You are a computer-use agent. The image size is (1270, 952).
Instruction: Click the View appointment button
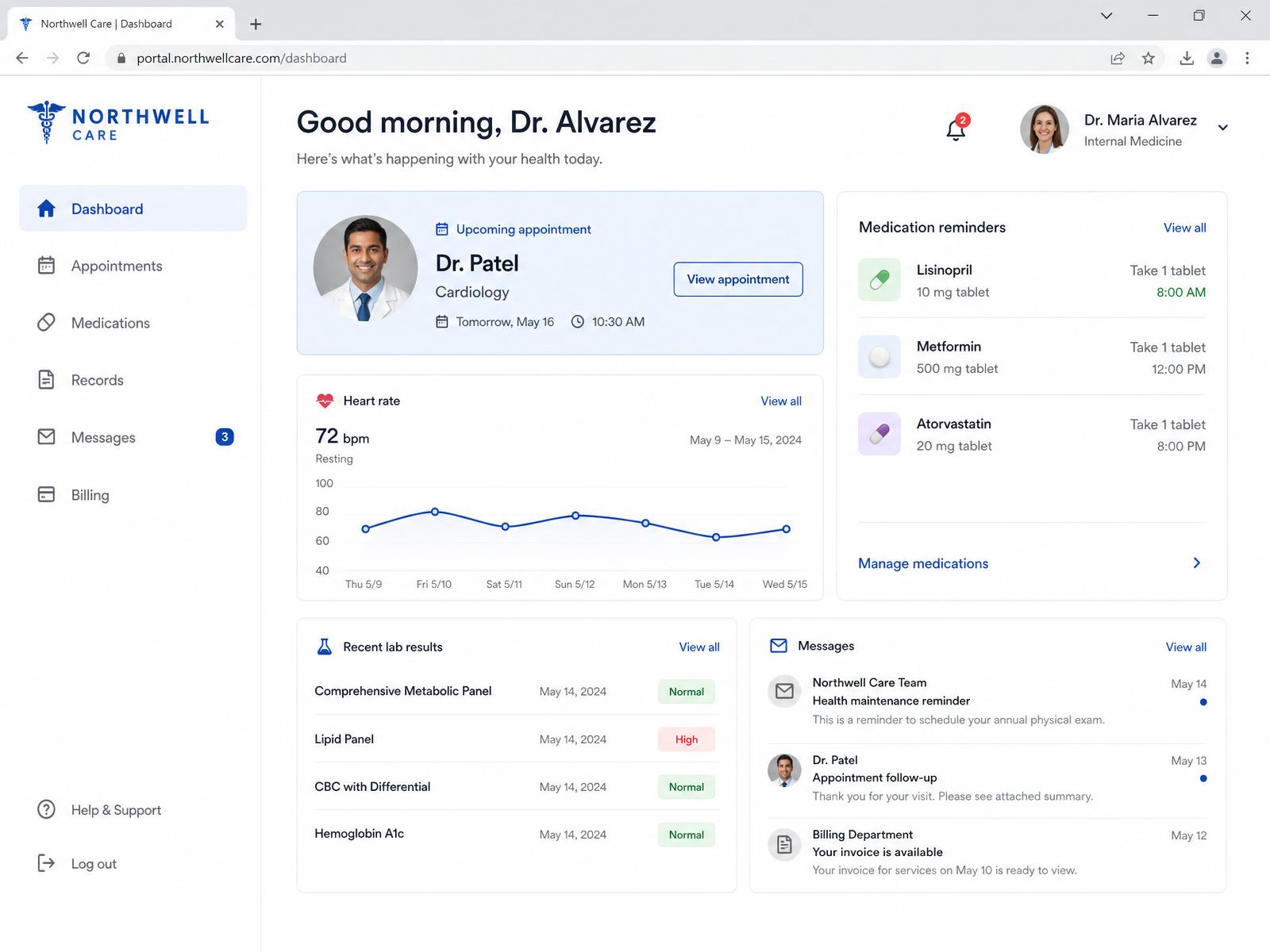tap(738, 279)
